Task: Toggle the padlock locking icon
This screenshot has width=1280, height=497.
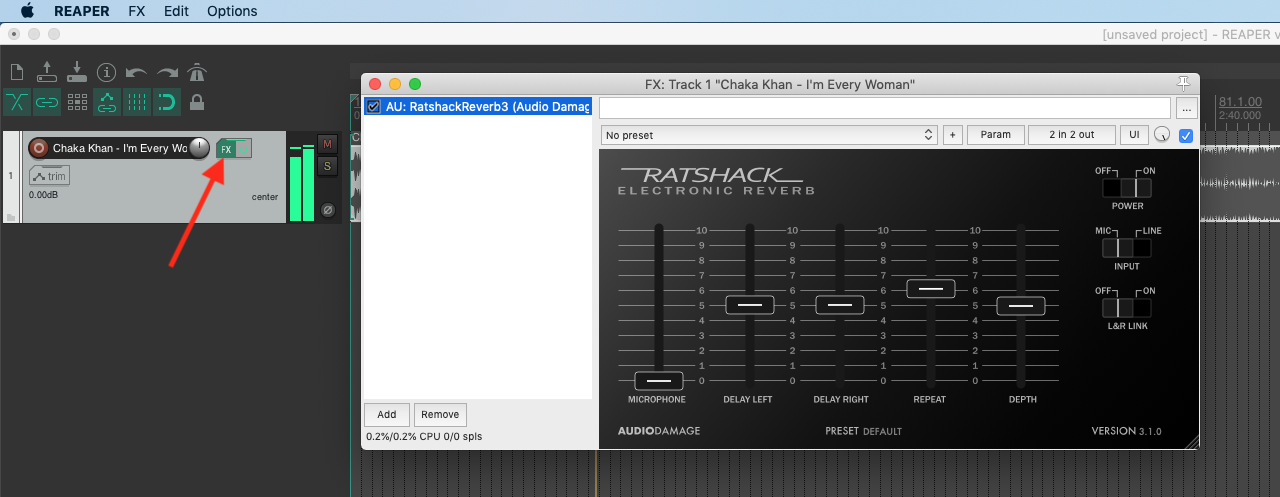Action: 197,101
